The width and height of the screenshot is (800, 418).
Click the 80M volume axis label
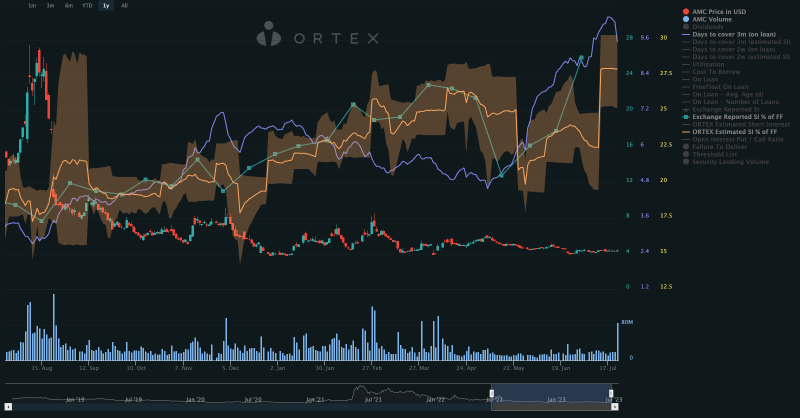pyautogui.click(x=627, y=323)
